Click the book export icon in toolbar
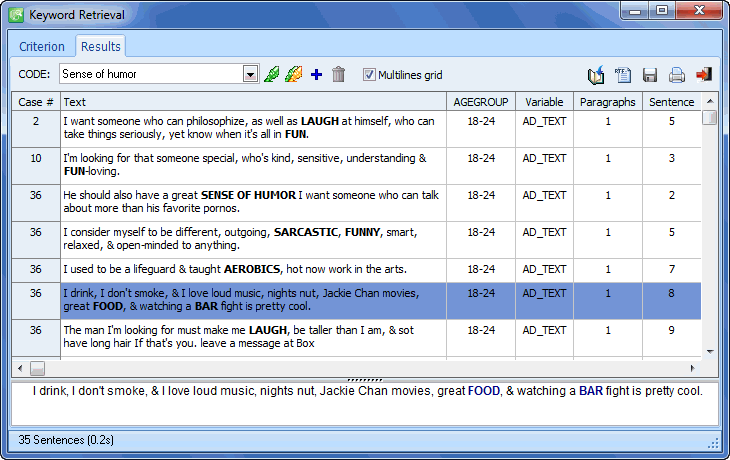 point(597,75)
